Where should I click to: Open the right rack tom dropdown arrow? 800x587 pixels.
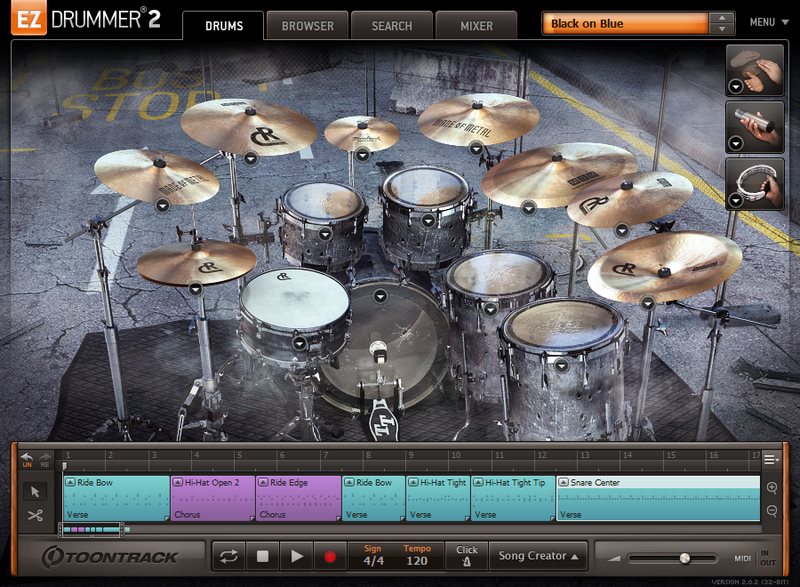428,221
